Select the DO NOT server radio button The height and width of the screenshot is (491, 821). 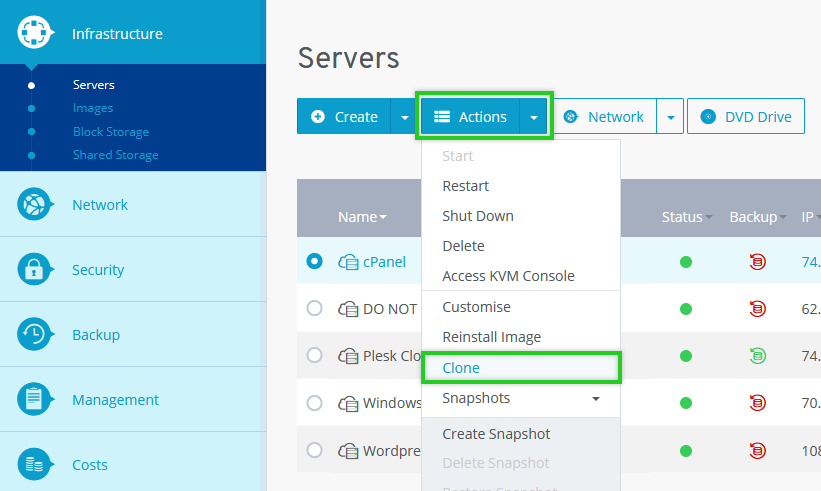coord(315,309)
